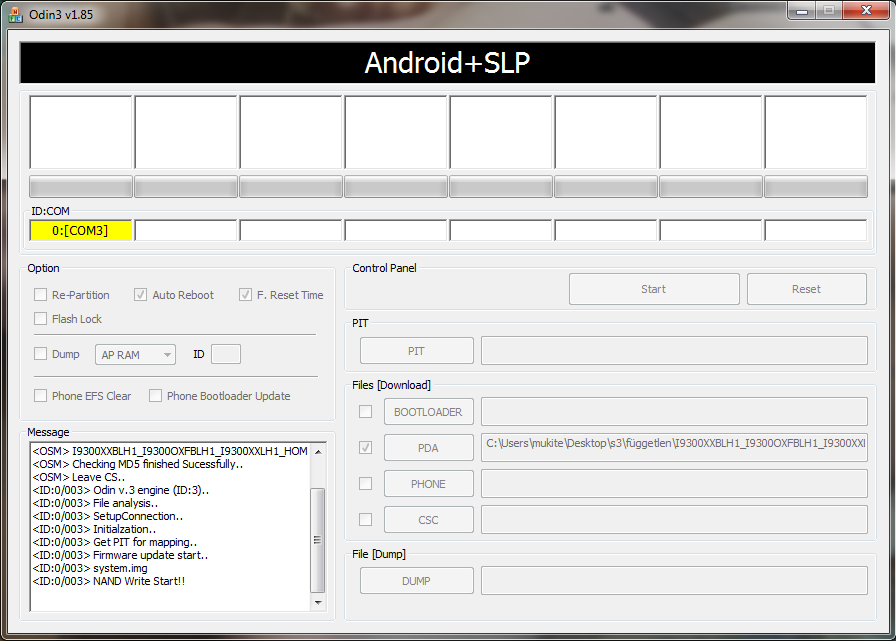Image resolution: width=896 pixels, height=641 pixels.
Task: Click 'Leave CS..' log line
Action: click(x=79, y=477)
